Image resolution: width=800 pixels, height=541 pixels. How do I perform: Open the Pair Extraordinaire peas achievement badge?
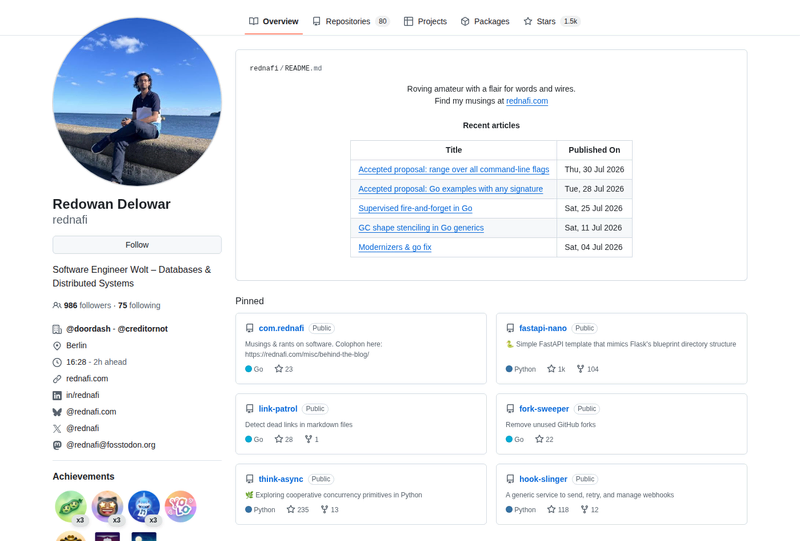[x=70, y=507]
